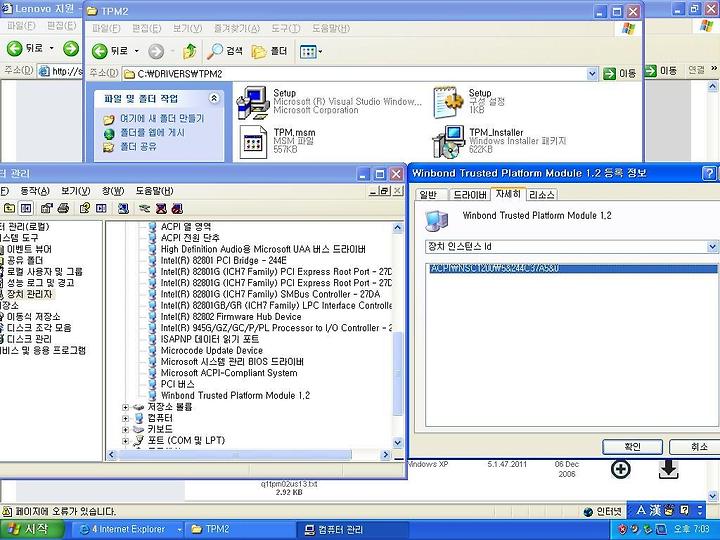Select Microcode Update Device entry

tap(211, 350)
